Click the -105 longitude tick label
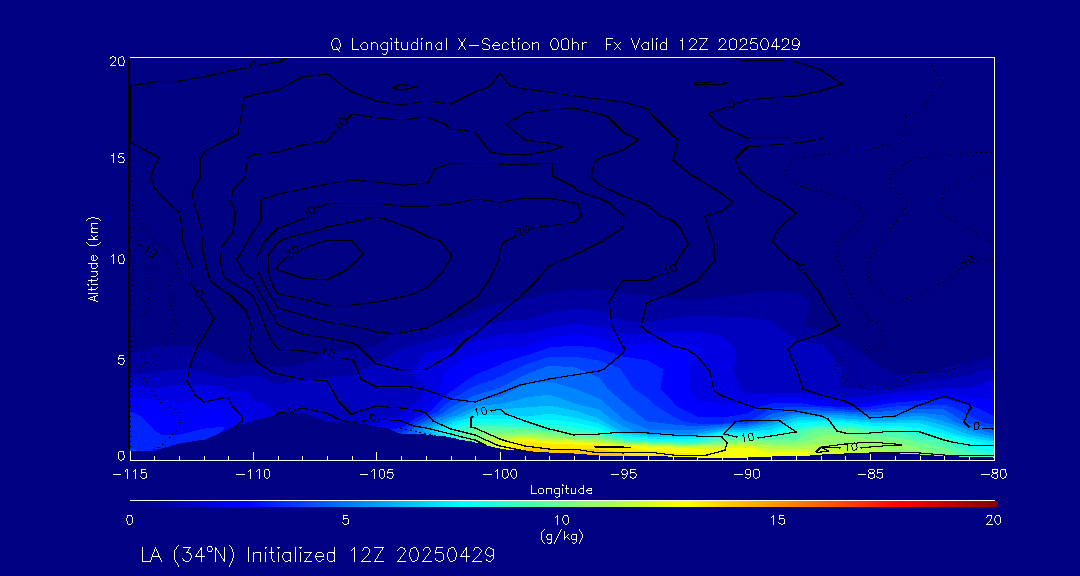 377,474
